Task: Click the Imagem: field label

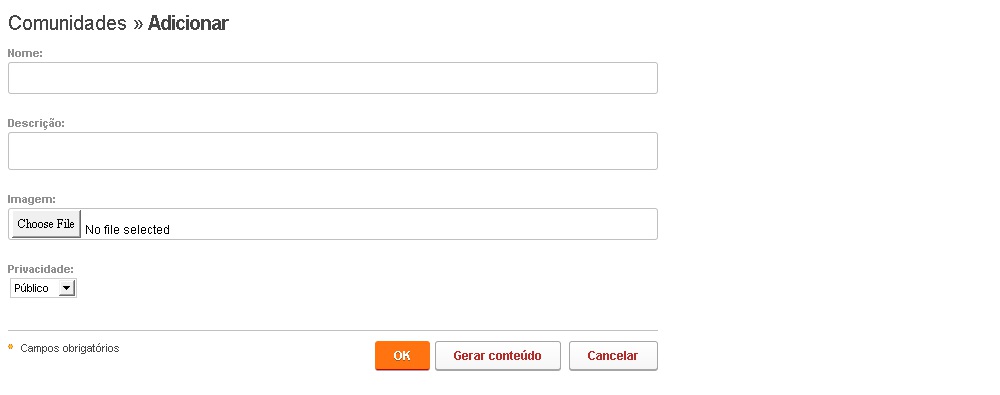Action: point(32,200)
